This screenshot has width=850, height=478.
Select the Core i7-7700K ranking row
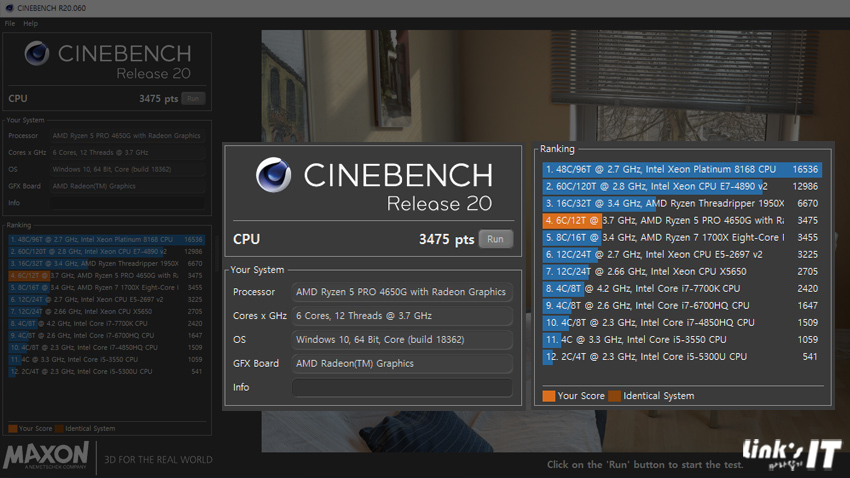tap(107, 323)
